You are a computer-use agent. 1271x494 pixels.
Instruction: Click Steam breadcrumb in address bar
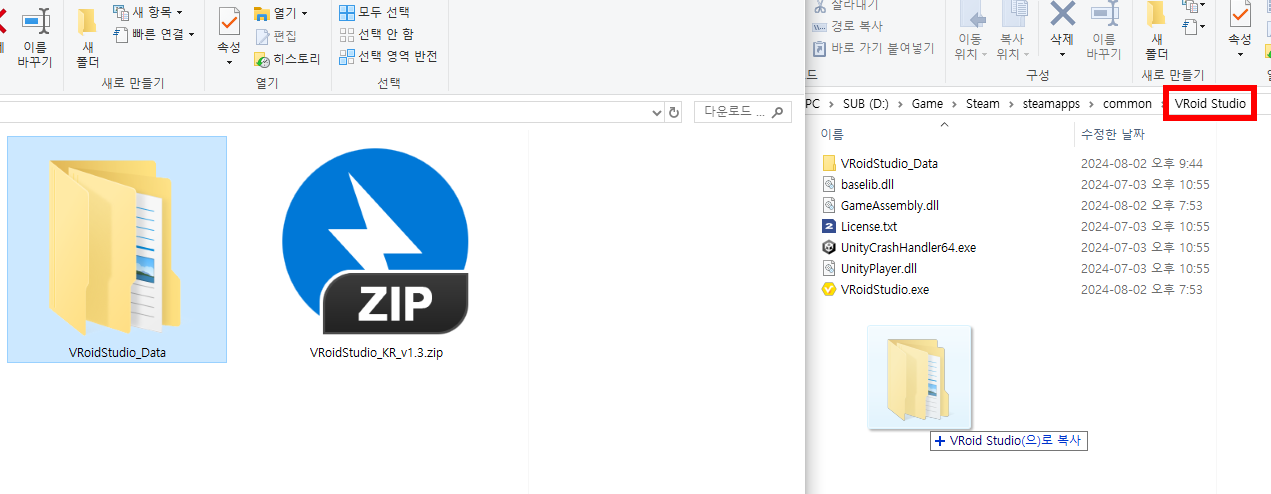(x=983, y=104)
